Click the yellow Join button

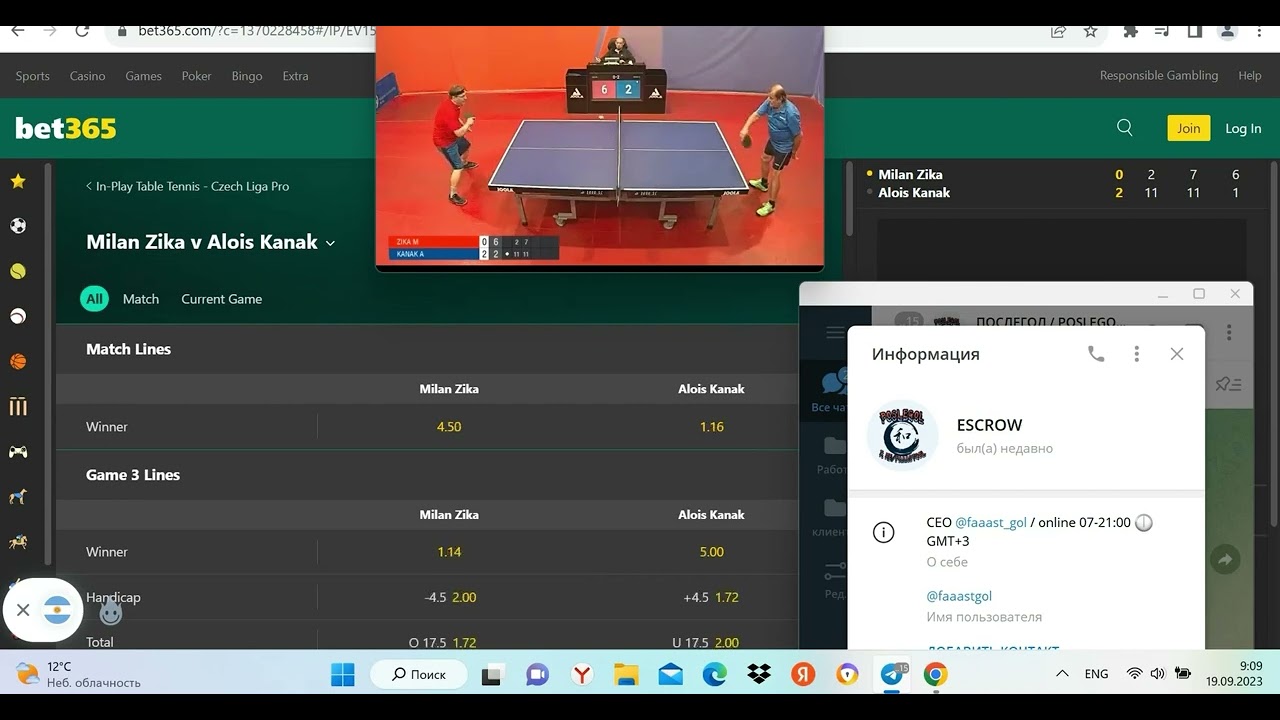(x=1188, y=128)
